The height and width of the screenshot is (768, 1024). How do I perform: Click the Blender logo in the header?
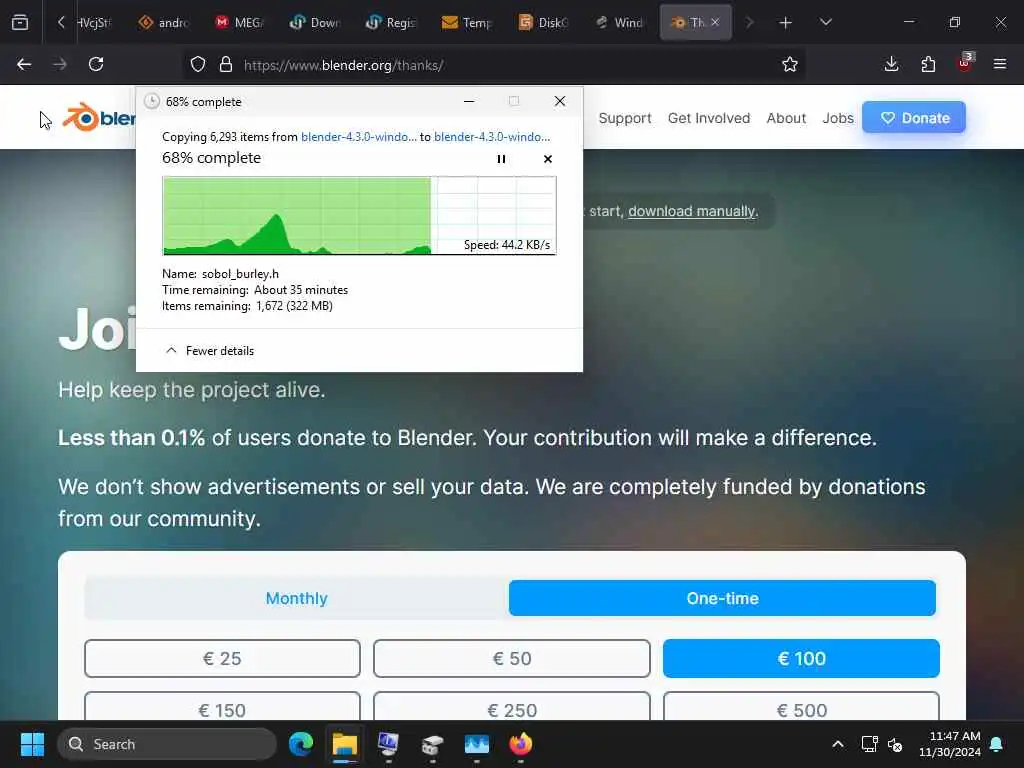99,118
